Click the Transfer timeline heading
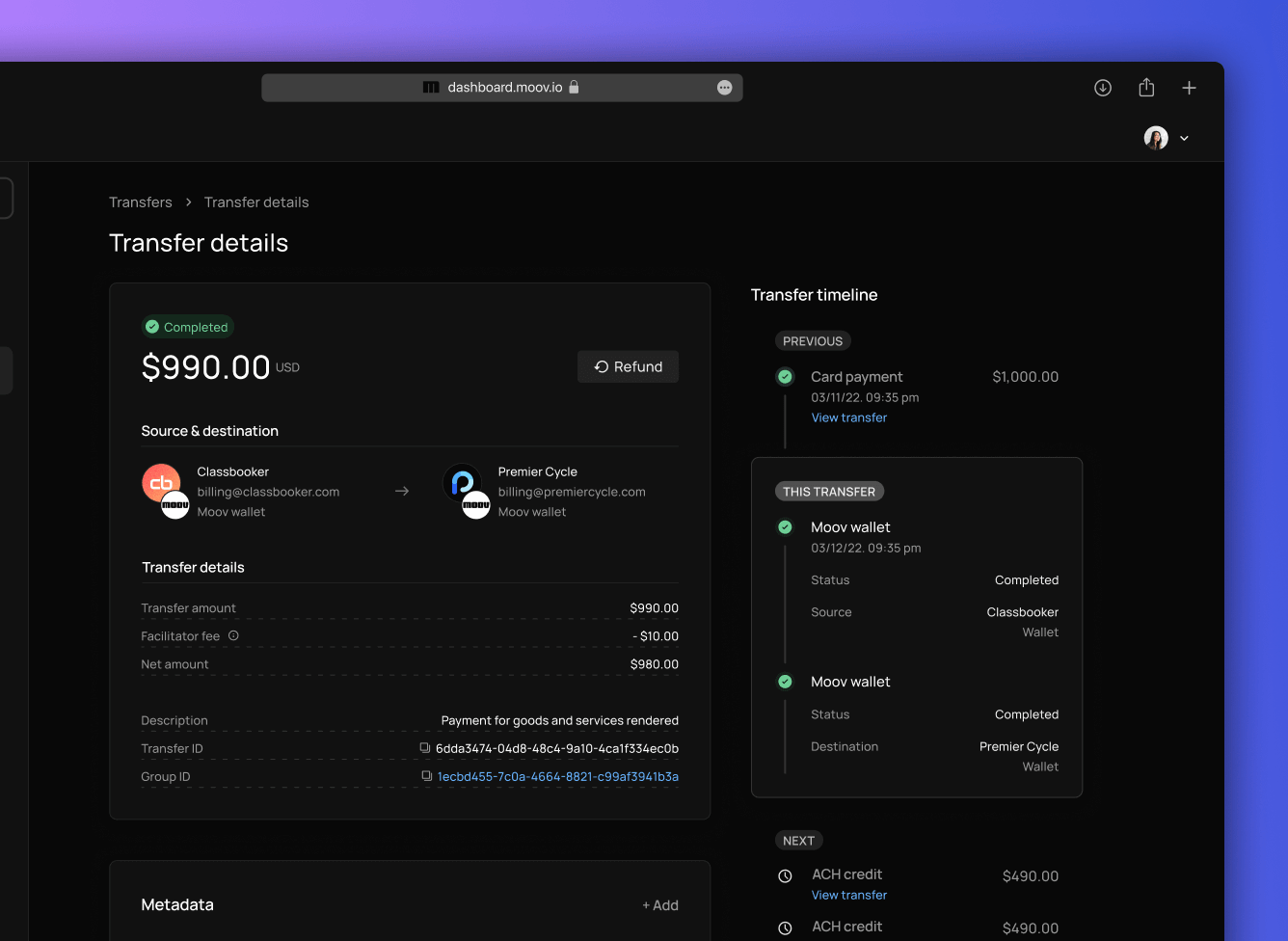Viewport: 1288px width, 941px height. (x=815, y=295)
